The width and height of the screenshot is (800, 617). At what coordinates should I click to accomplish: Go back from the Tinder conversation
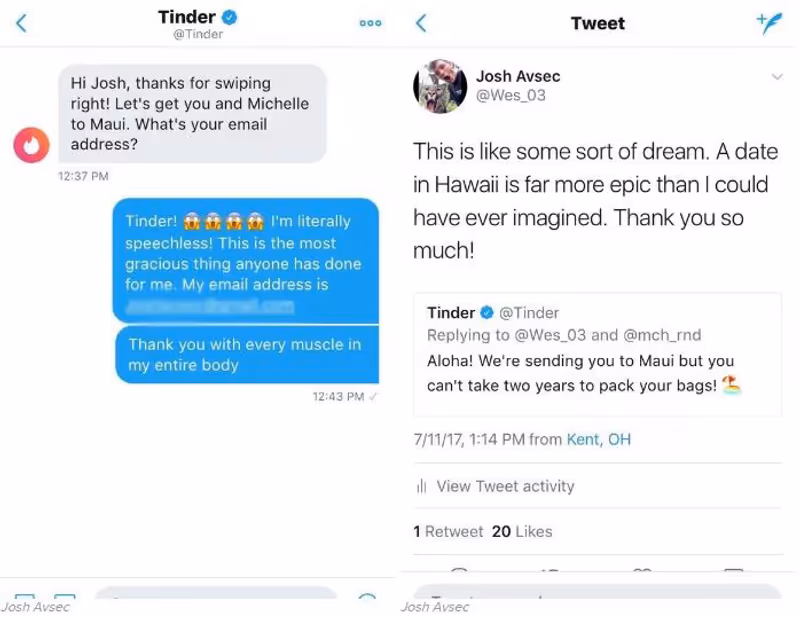(x=21, y=23)
